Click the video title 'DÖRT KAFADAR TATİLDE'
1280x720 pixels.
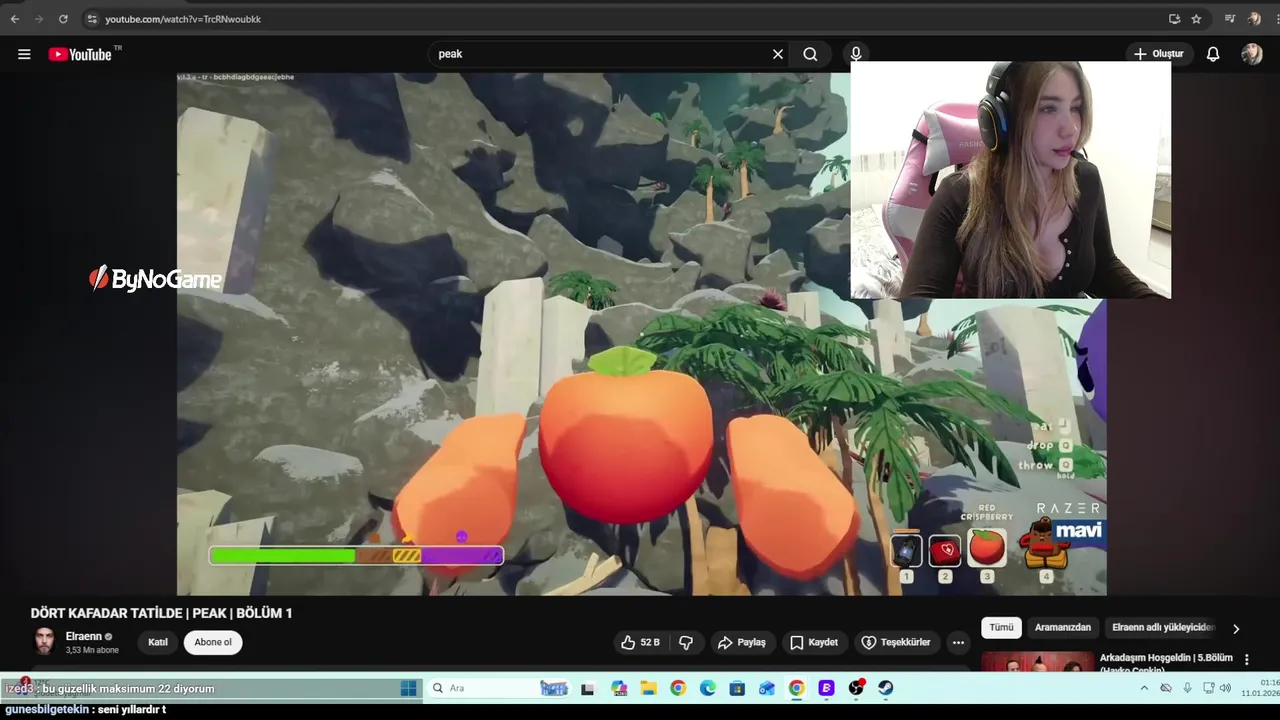(x=161, y=613)
